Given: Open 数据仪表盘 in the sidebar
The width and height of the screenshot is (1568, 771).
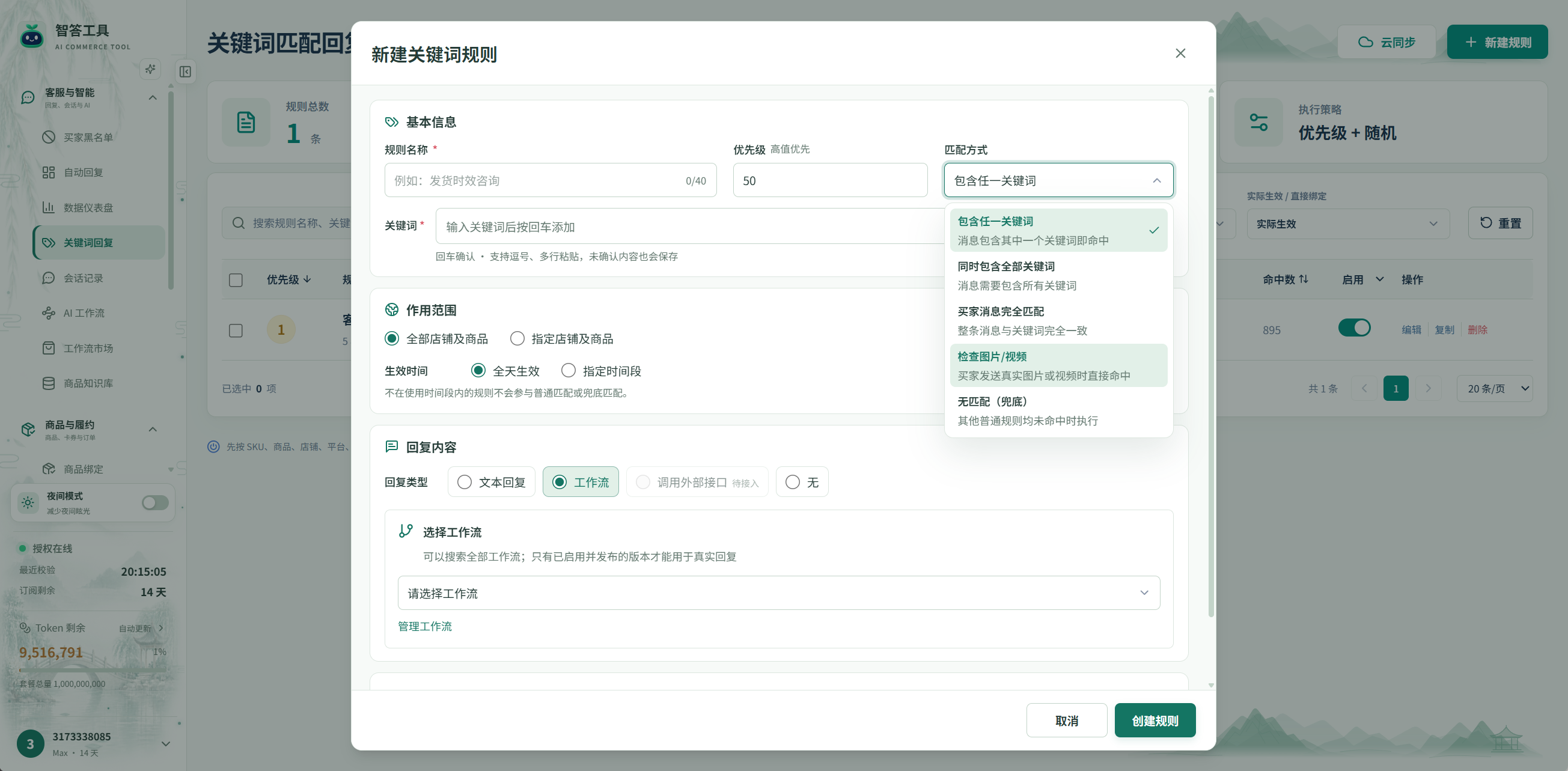Looking at the screenshot, I should [99, 207].
